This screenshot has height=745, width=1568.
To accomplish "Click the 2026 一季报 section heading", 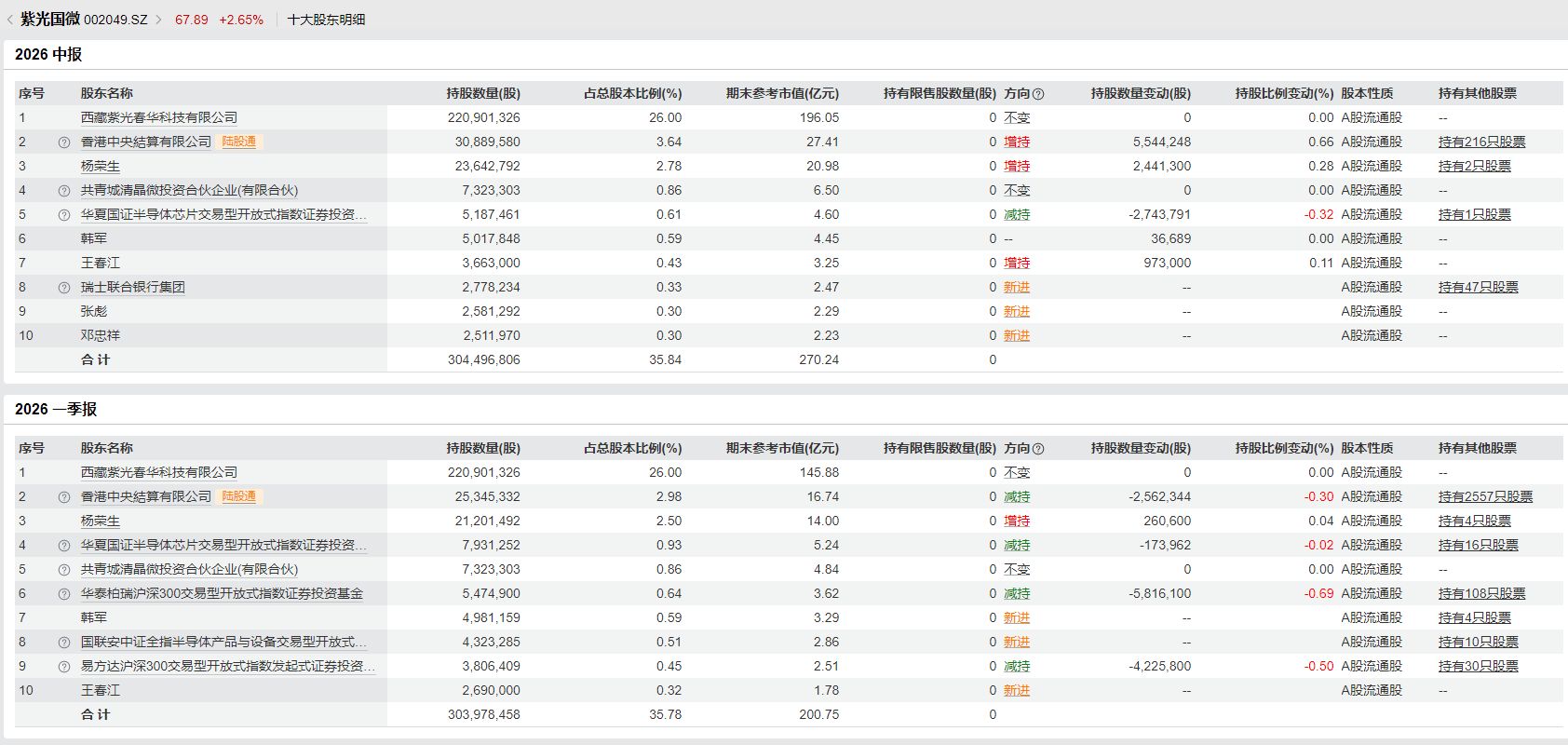I will (56, 409).
